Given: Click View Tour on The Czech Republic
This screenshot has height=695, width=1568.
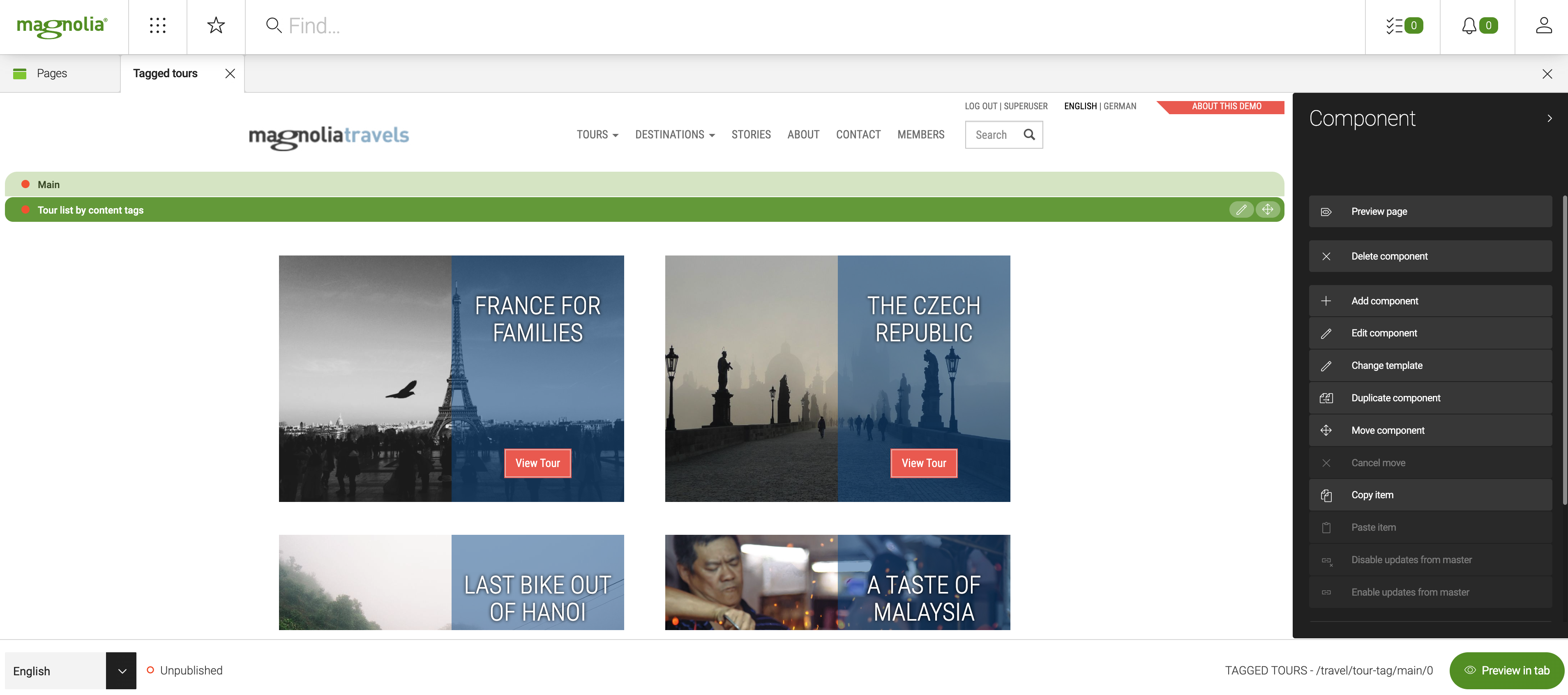Looking at the screenshot, I should pos(923,463).
